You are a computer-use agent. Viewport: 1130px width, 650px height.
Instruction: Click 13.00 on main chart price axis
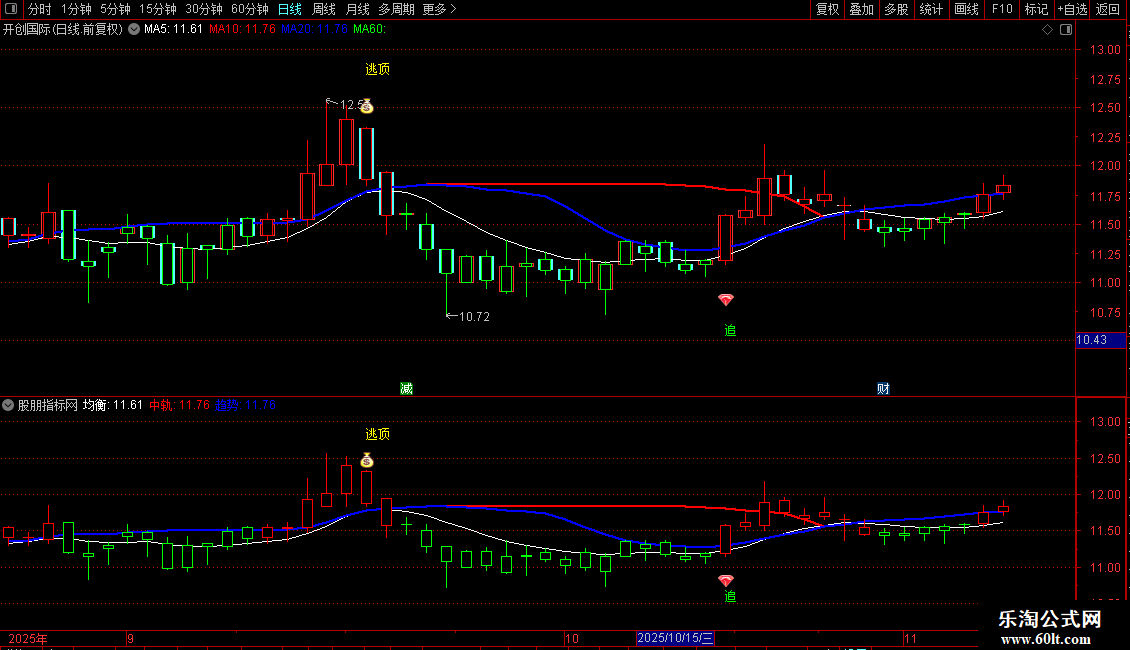pyautogui.click(x=1105, y=50)
